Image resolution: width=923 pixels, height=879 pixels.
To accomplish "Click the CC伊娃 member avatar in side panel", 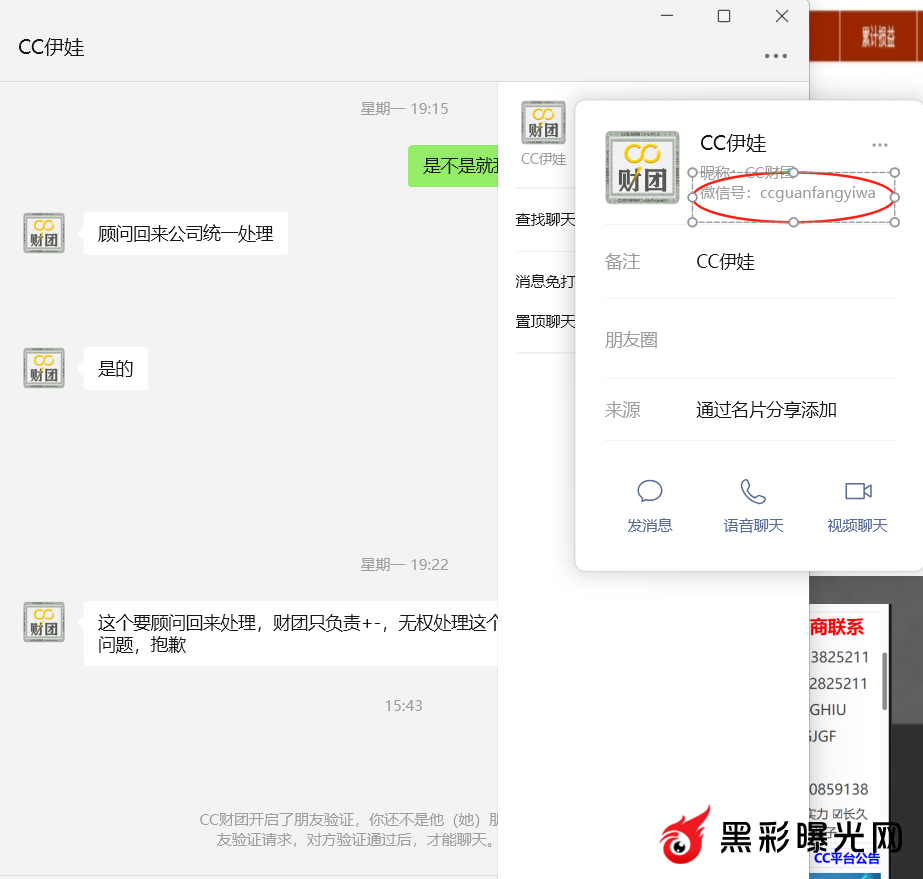I will pos(543,122).
